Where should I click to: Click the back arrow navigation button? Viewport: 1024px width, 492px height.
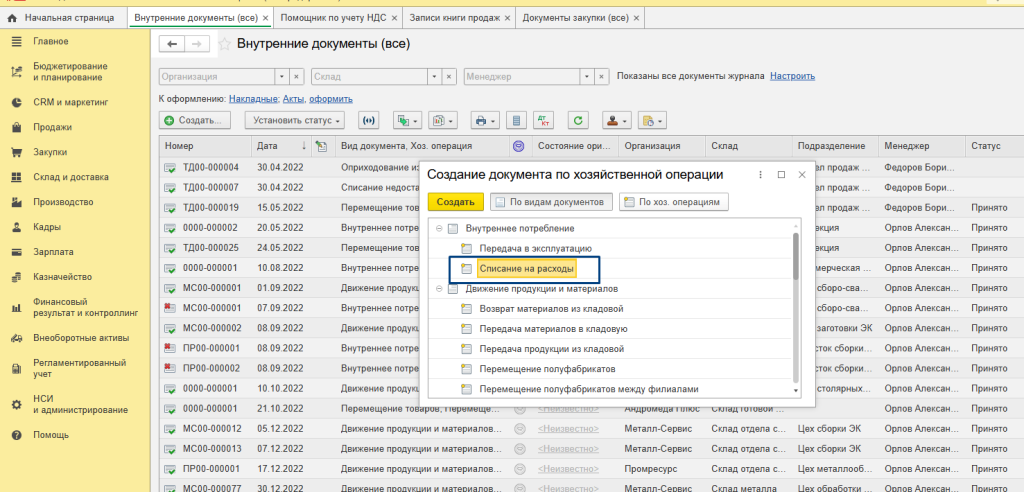tap(173, 44)
